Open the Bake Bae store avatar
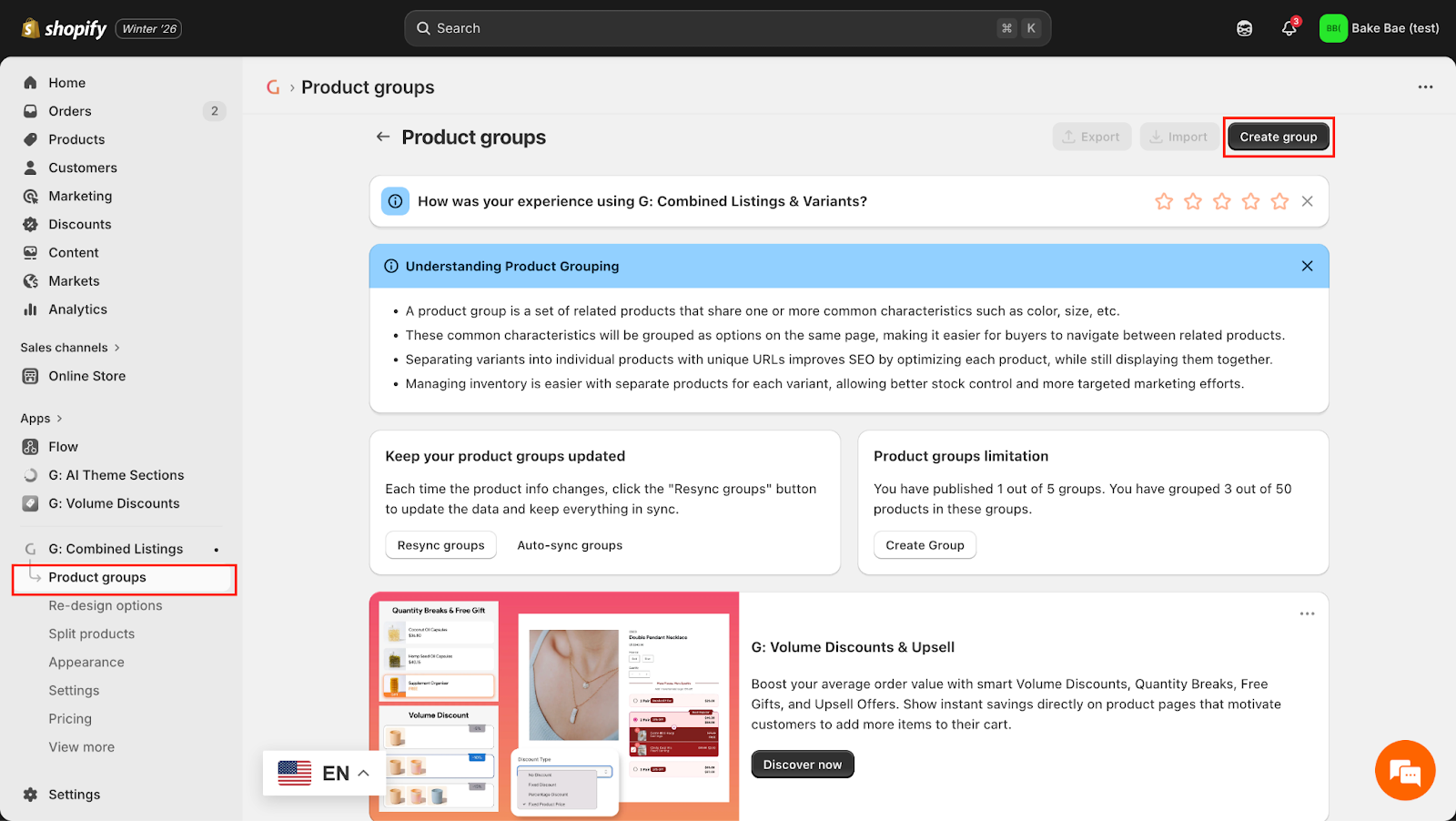This screenshot has height=821, width=1456. 1333,28
